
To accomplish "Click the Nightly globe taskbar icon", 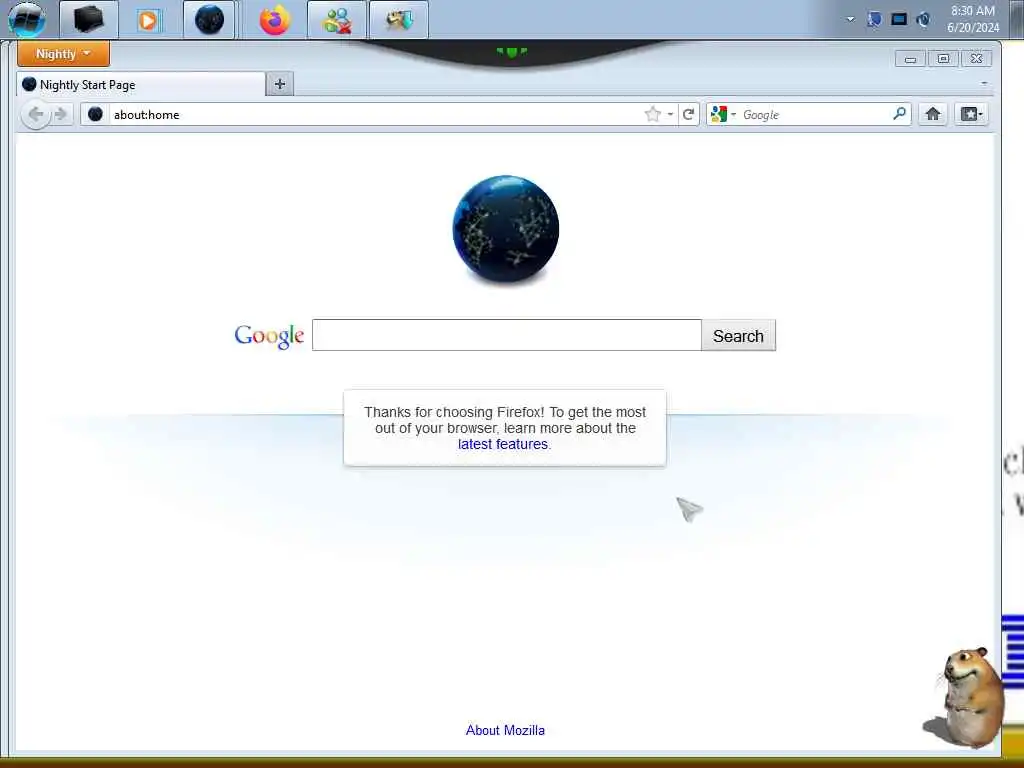I will [x=209, y=20].
